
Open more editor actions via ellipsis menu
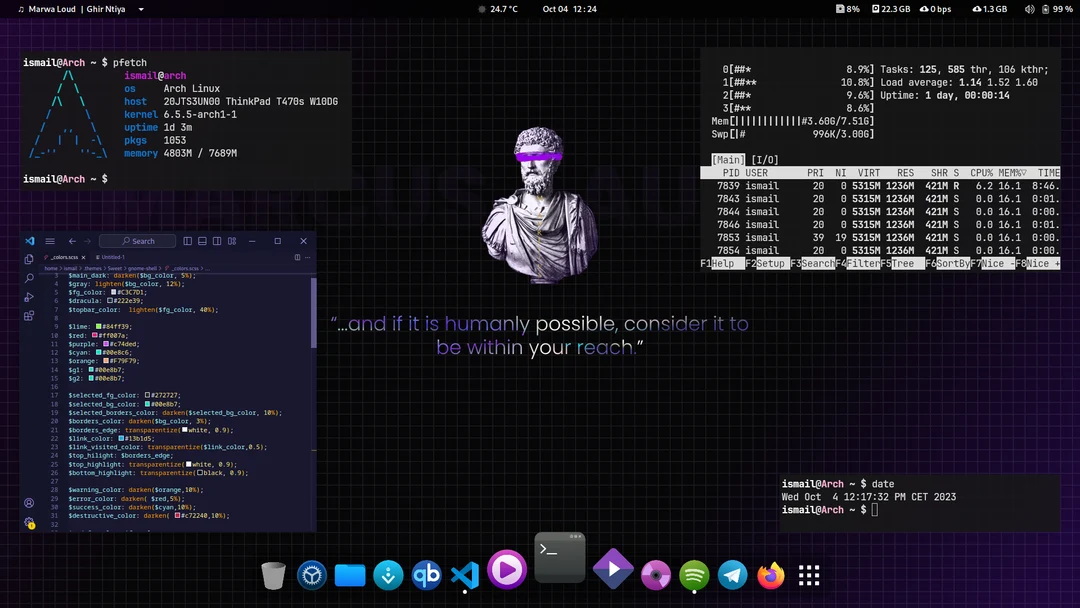(307, 258)
